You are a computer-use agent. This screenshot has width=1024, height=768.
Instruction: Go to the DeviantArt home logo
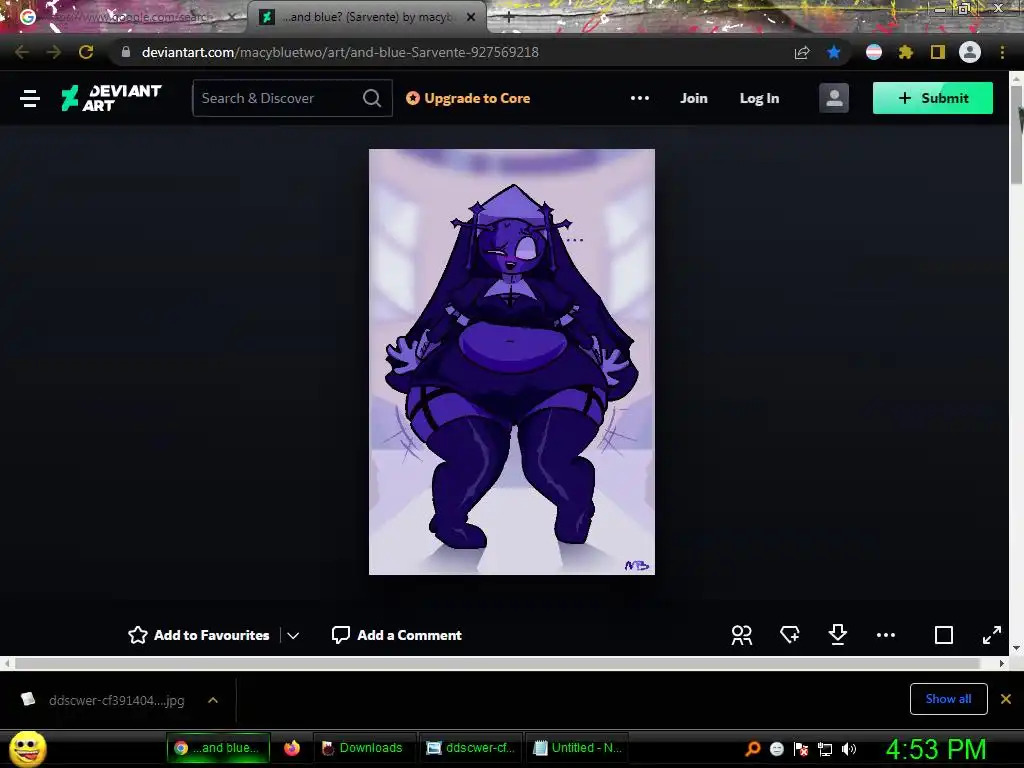[x=111, y=98]
